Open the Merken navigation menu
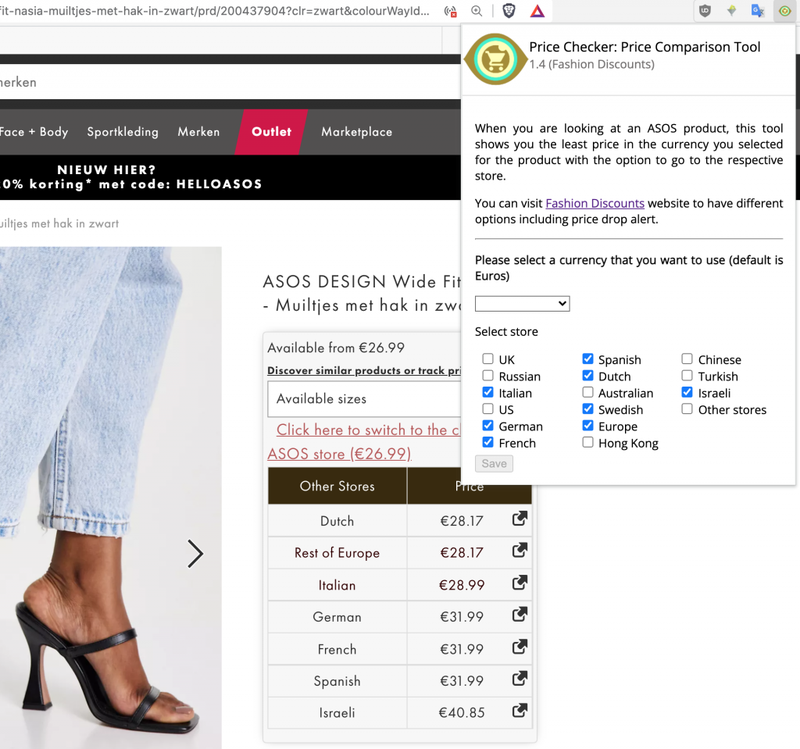 pyautogui.click(x=198, y=132)
